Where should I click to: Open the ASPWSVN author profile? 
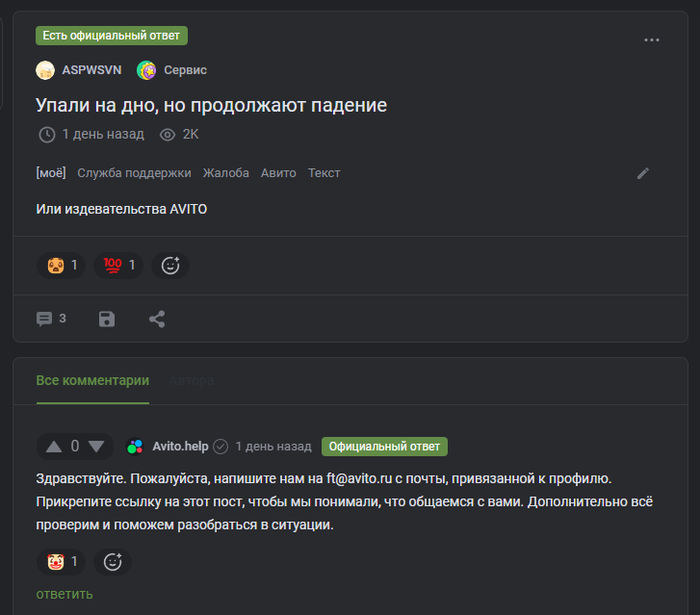[x=92, y=70]
